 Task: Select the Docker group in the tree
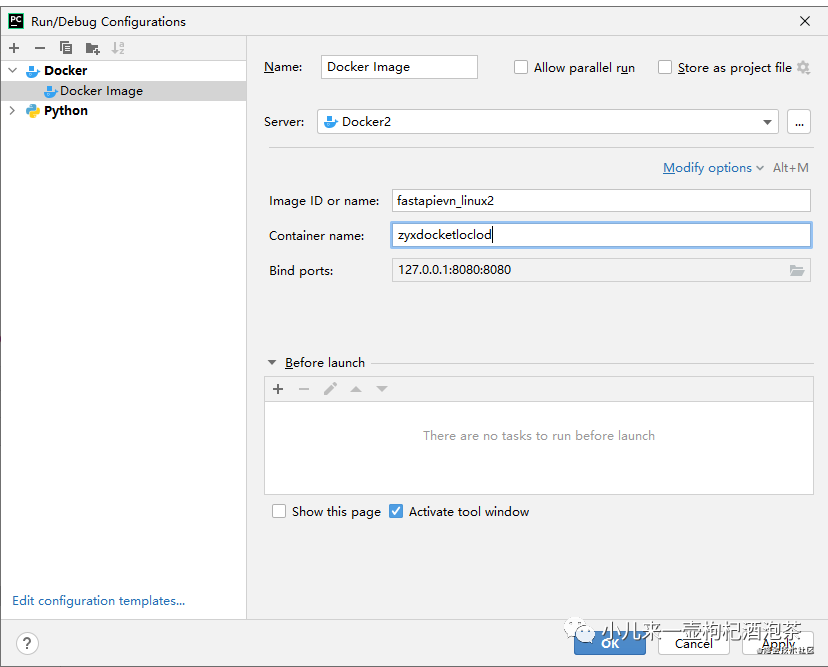[65, 70]
